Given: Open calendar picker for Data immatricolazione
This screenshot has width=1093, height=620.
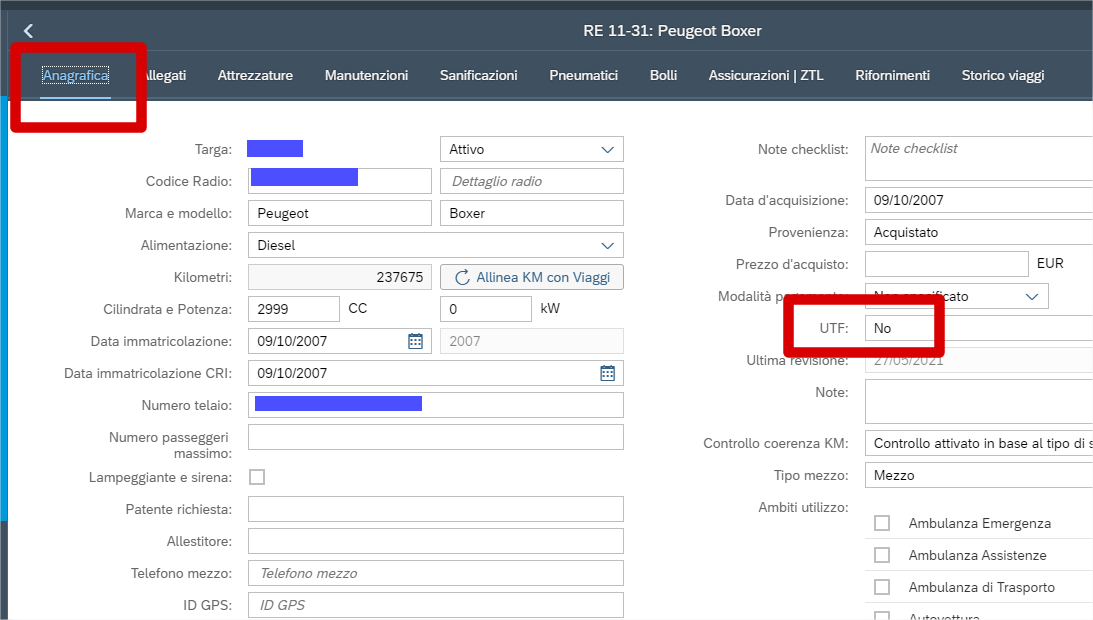Looking at the screenshot, I should (415, 341).
